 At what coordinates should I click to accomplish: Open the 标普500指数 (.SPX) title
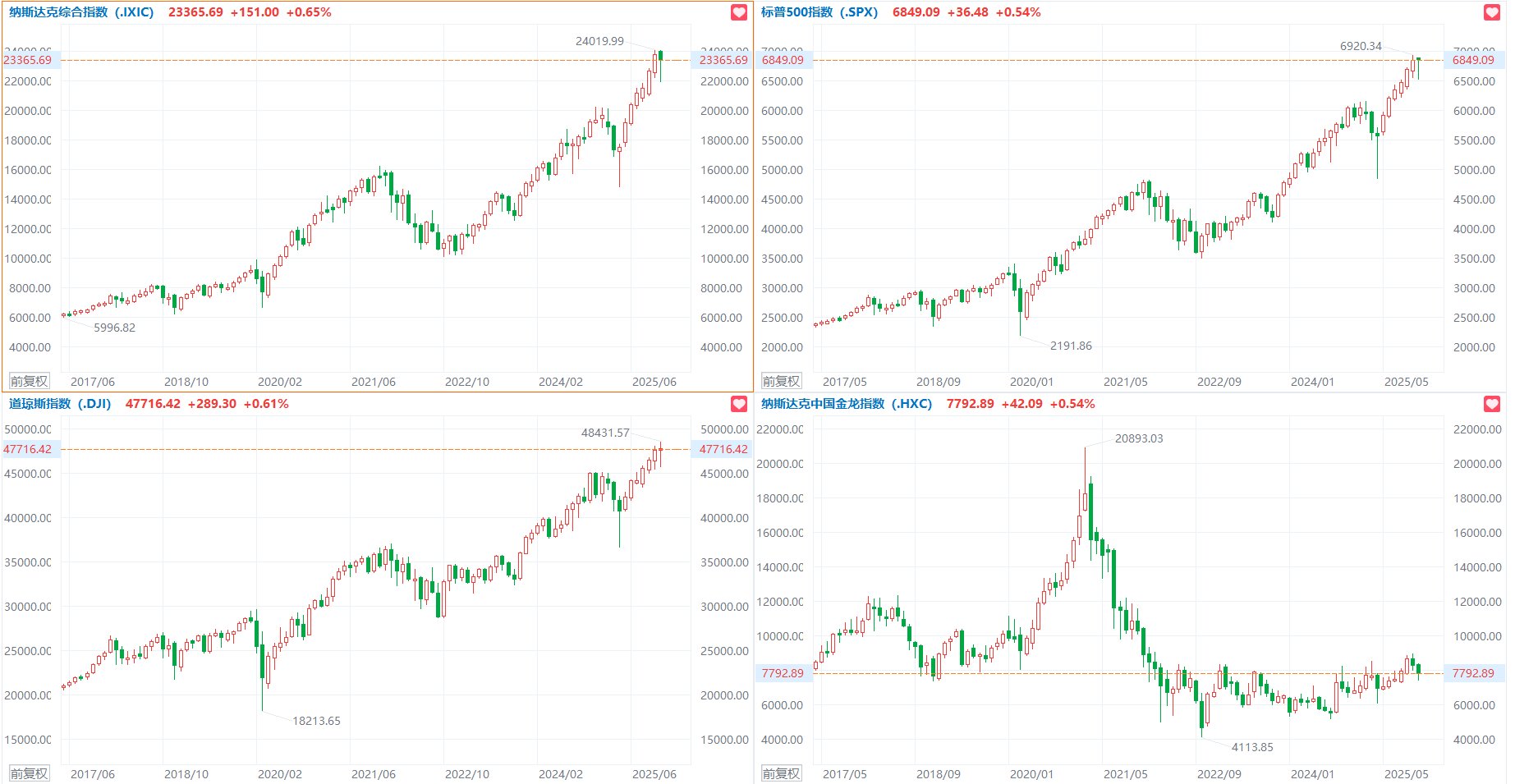pyautogui.click(x=819, y=12)
